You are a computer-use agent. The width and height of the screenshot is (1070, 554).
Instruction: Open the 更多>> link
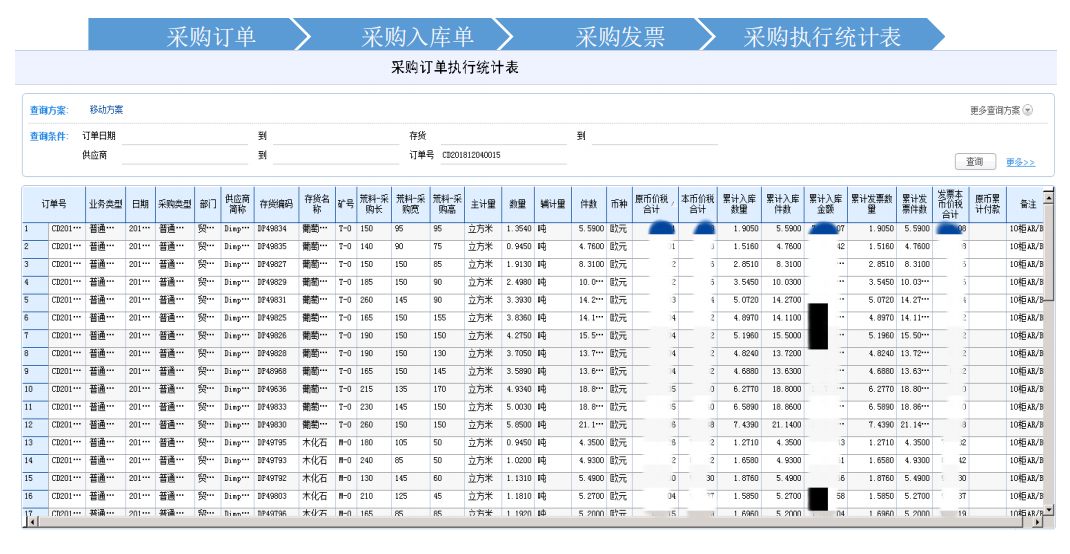1020,162
